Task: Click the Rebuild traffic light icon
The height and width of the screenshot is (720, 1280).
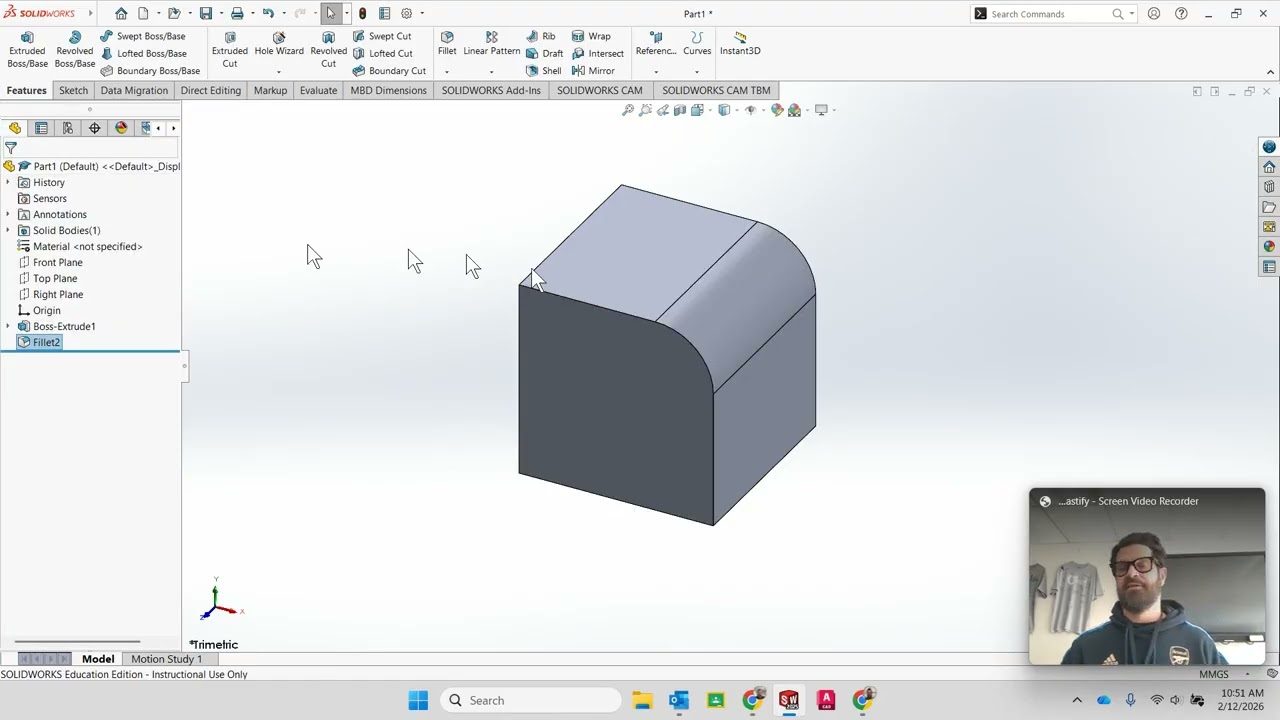Action: 362,14
